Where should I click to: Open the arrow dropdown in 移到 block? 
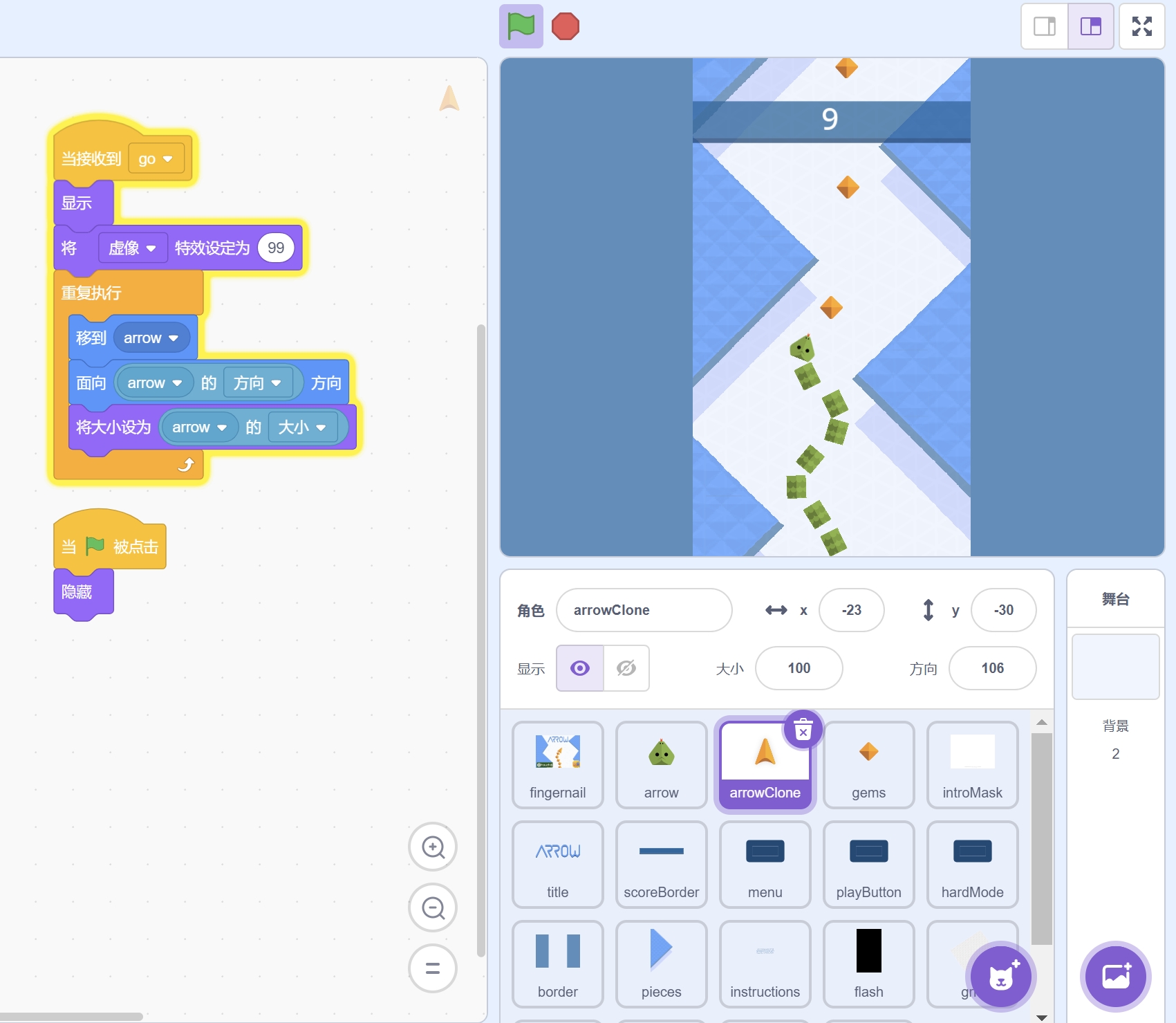[151, 338]
